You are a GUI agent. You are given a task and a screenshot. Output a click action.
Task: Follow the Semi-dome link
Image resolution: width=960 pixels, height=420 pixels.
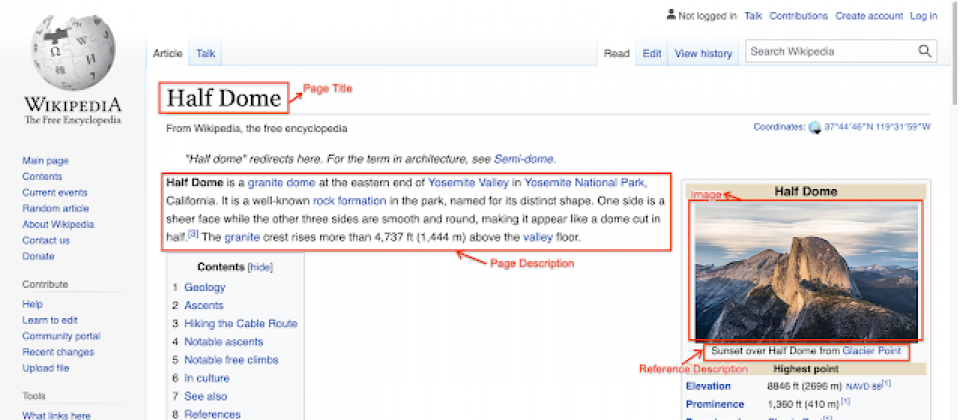point(523,159)
